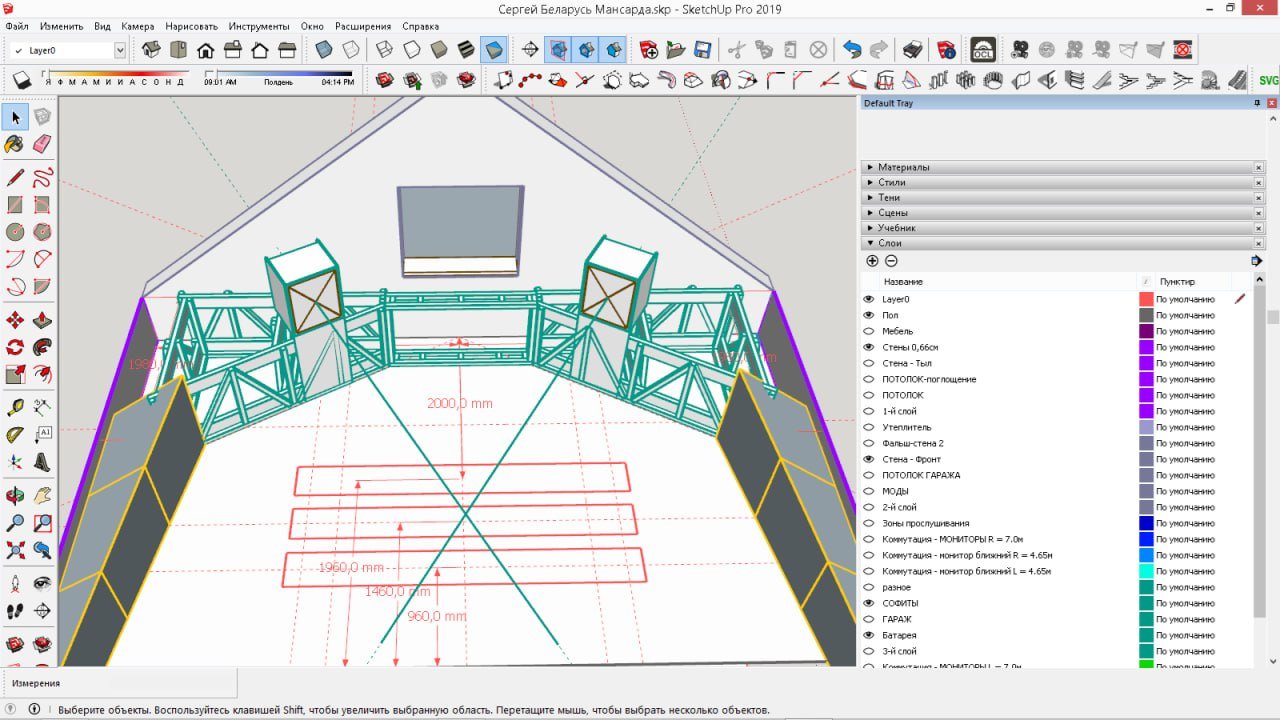Expand the Материалы panel
Screen dimensions: 1280x720
click(x=905, y=167)
